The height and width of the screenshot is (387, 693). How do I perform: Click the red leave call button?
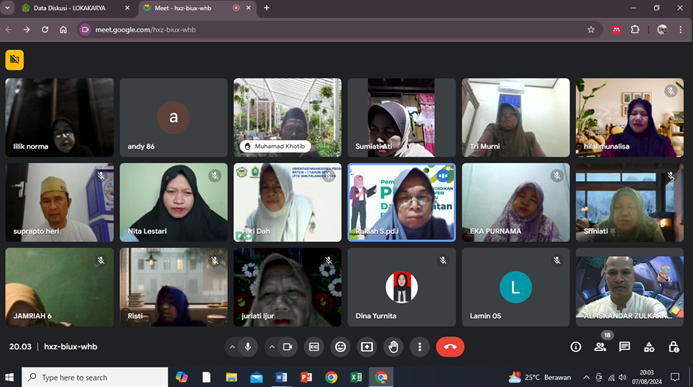tap(450, 347)
